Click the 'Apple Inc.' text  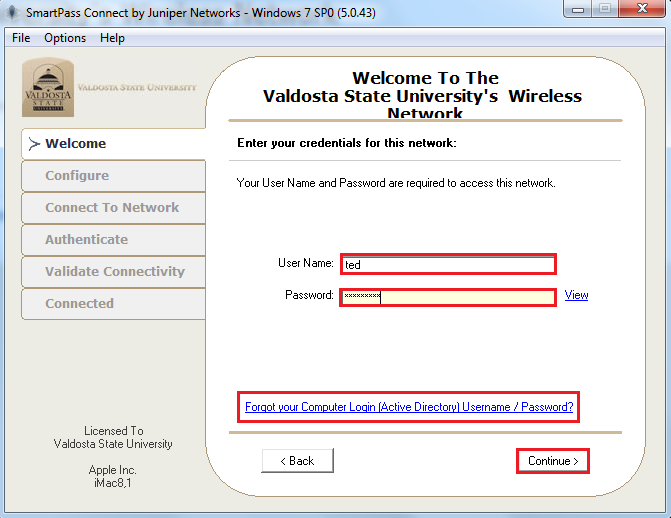pyautogui.click(x=113, y=470)
